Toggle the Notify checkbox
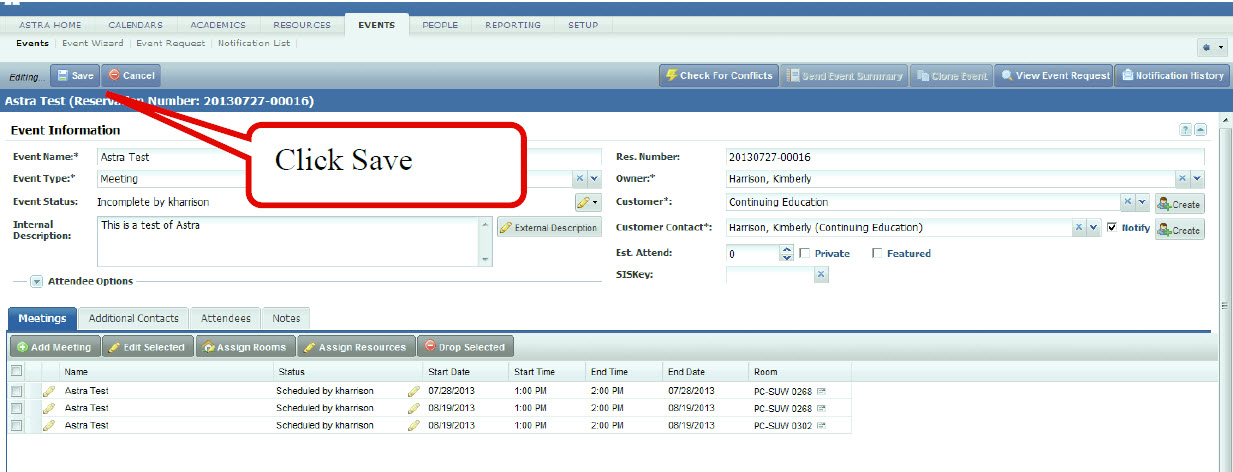Image resolution: width=1233 pixels, height=472 pixels. (1112, 228)
